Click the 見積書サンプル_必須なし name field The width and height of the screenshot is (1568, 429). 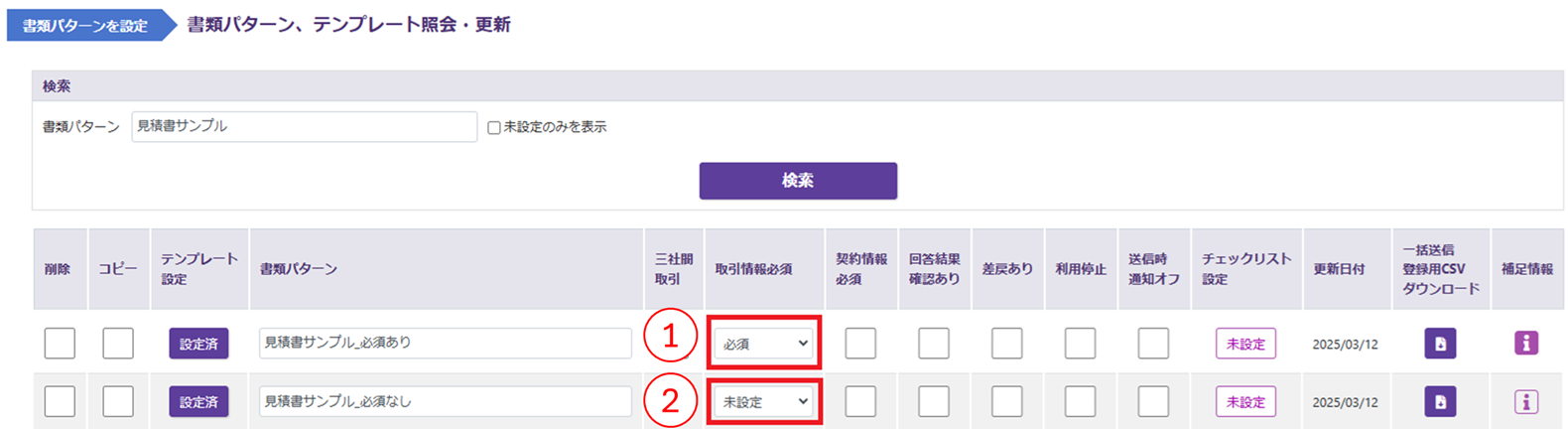pos(445,402)
